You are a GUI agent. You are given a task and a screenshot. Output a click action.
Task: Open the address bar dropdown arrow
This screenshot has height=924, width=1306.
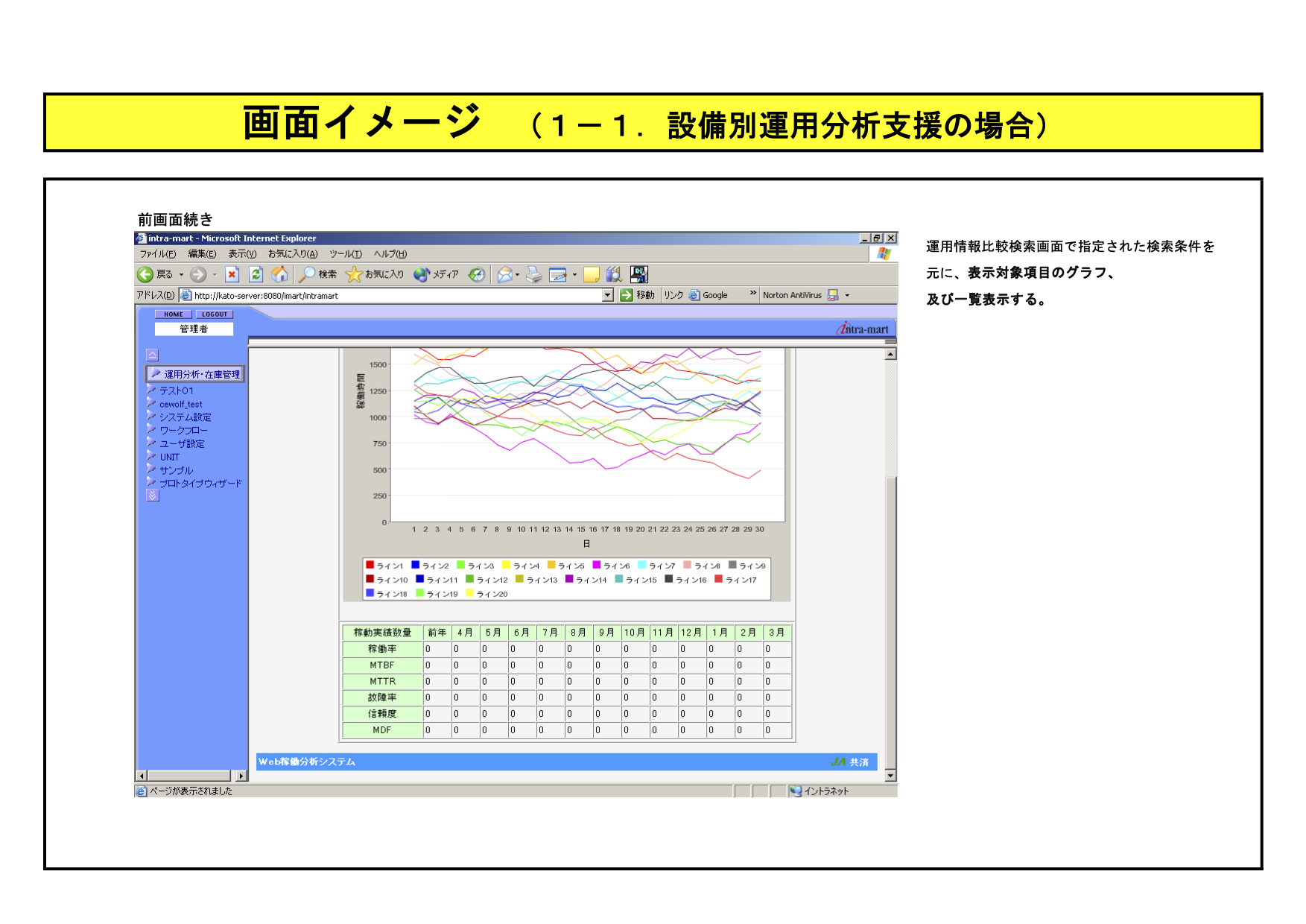pyautogui.click(x=608, y=295)
